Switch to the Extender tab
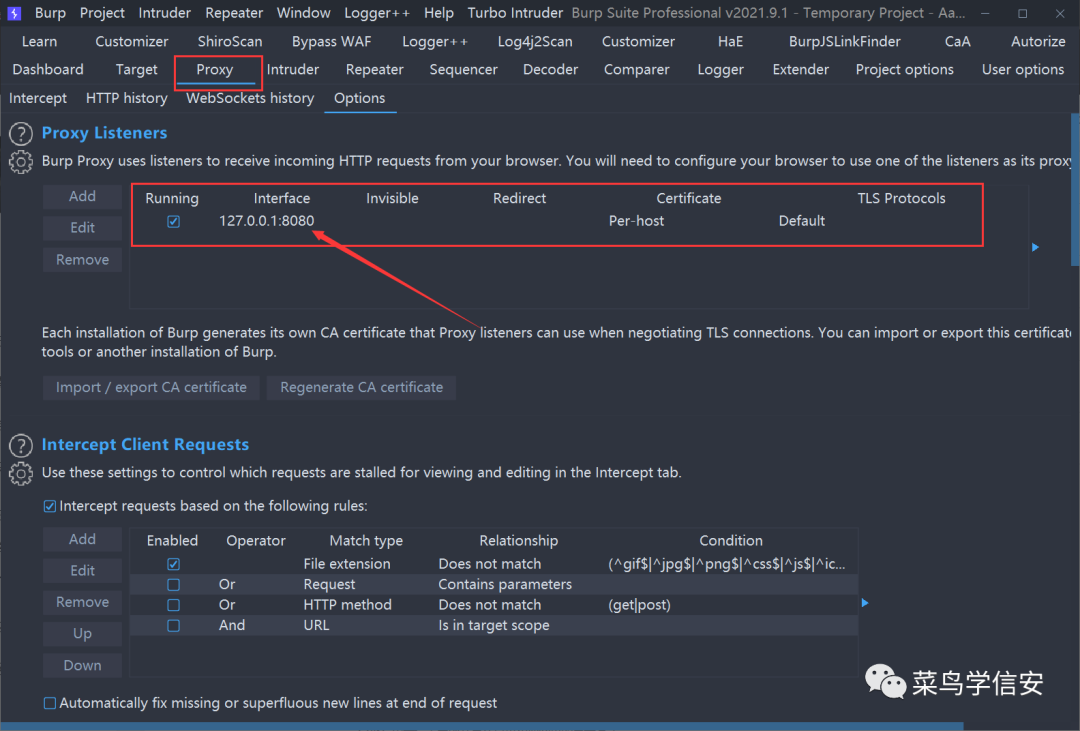Image resolution: width=1080 pixels, height=731 pixels. point(801,70)
